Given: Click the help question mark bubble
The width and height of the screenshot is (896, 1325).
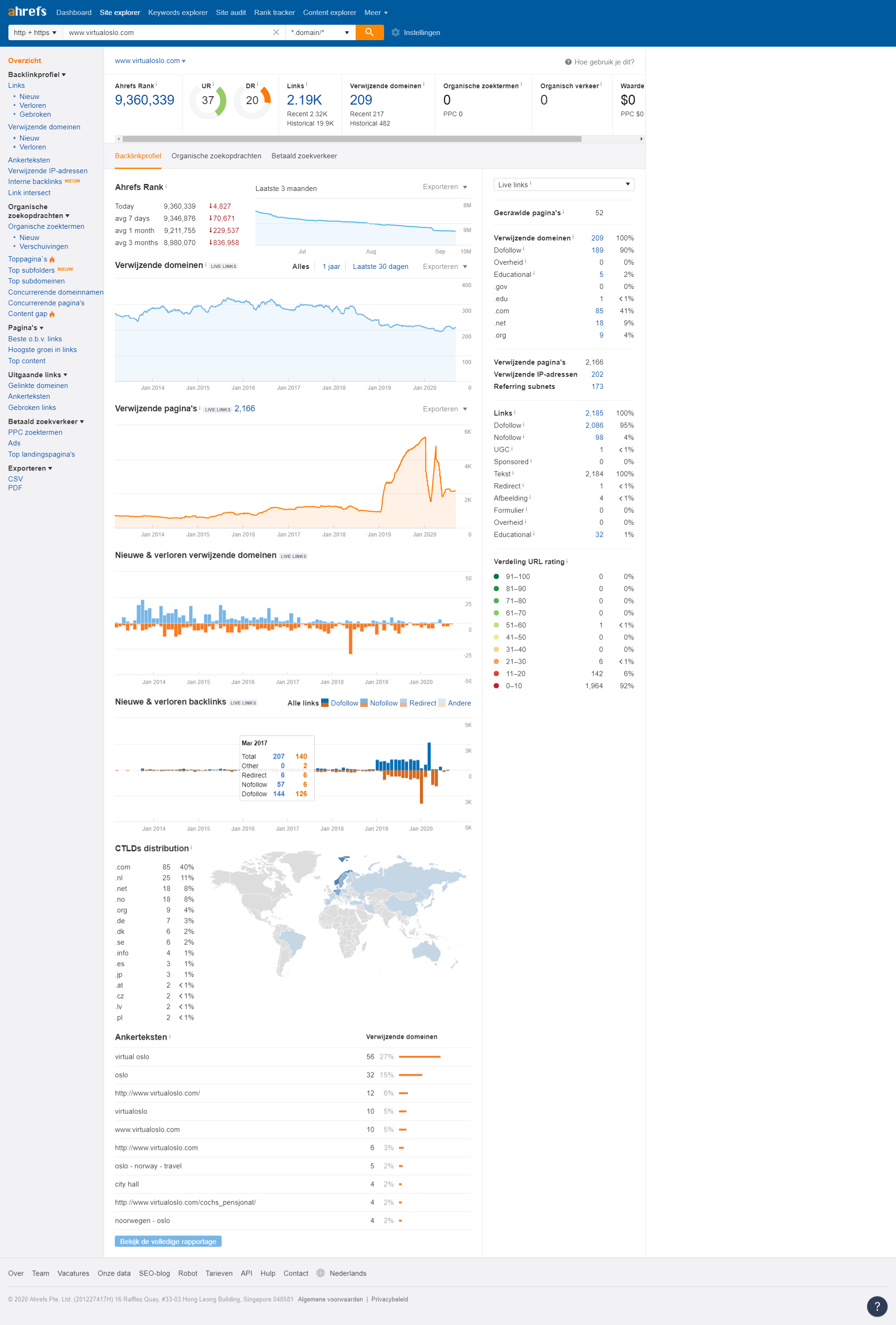Looking at the screenshot, I should [876, 1306].
